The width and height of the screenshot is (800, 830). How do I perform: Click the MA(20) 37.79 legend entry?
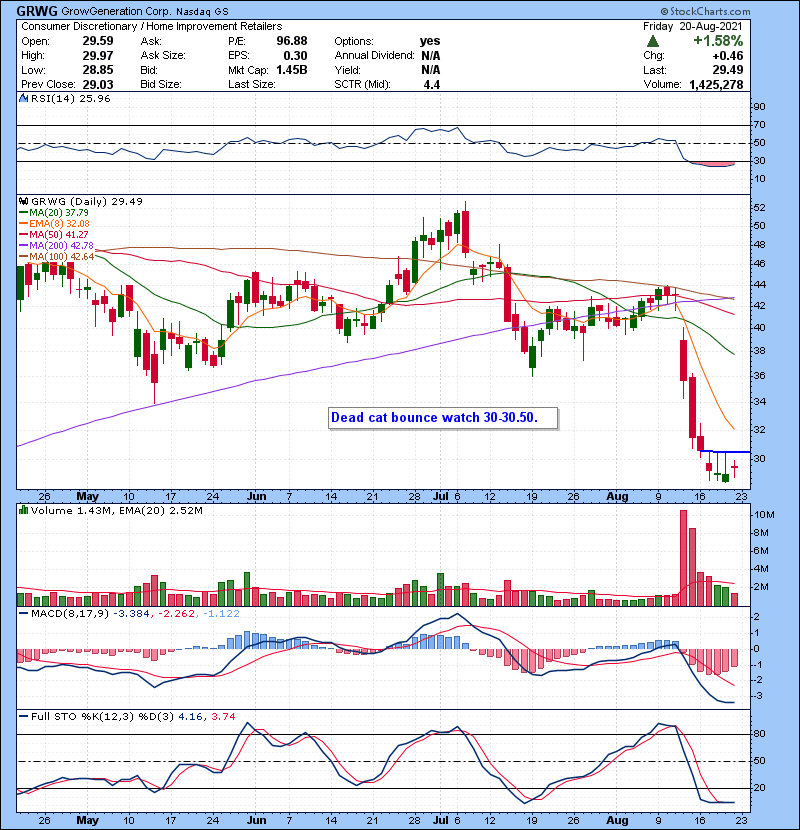59,212
